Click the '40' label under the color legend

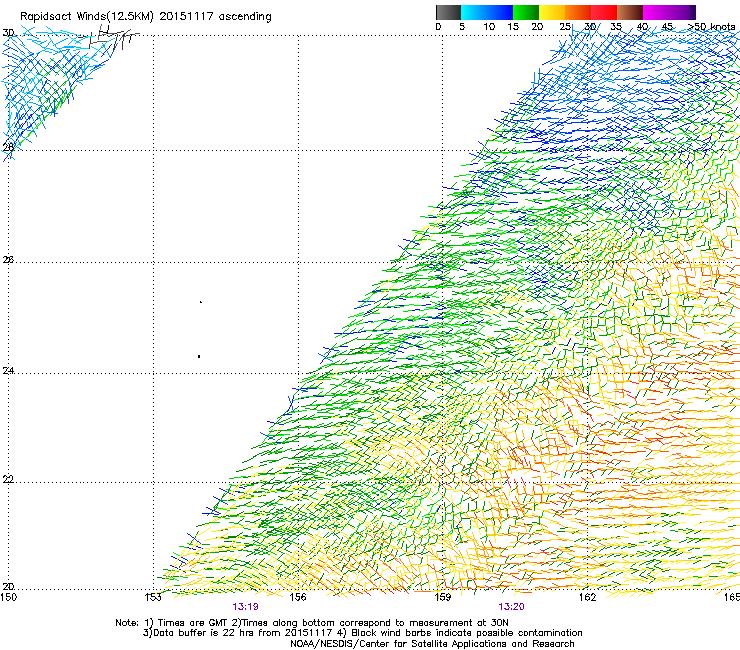(x=642, y=27)
